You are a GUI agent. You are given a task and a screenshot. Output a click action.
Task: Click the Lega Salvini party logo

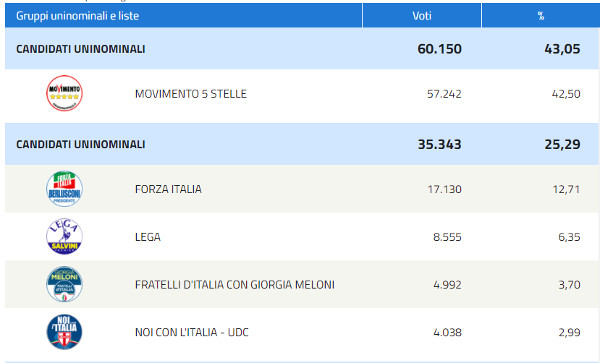[64, 236]
